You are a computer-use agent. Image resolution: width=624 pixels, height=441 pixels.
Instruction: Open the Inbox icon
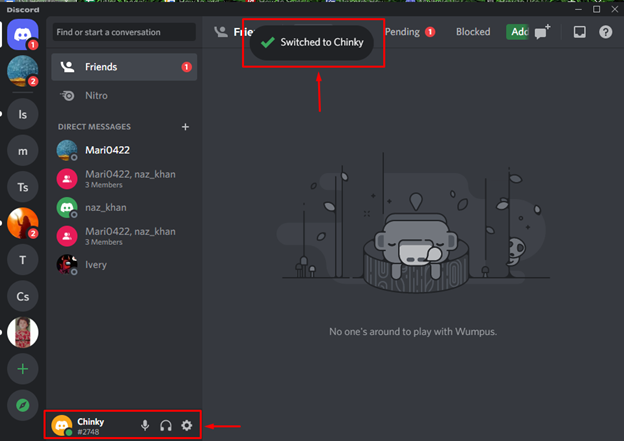tap(579, 32)
